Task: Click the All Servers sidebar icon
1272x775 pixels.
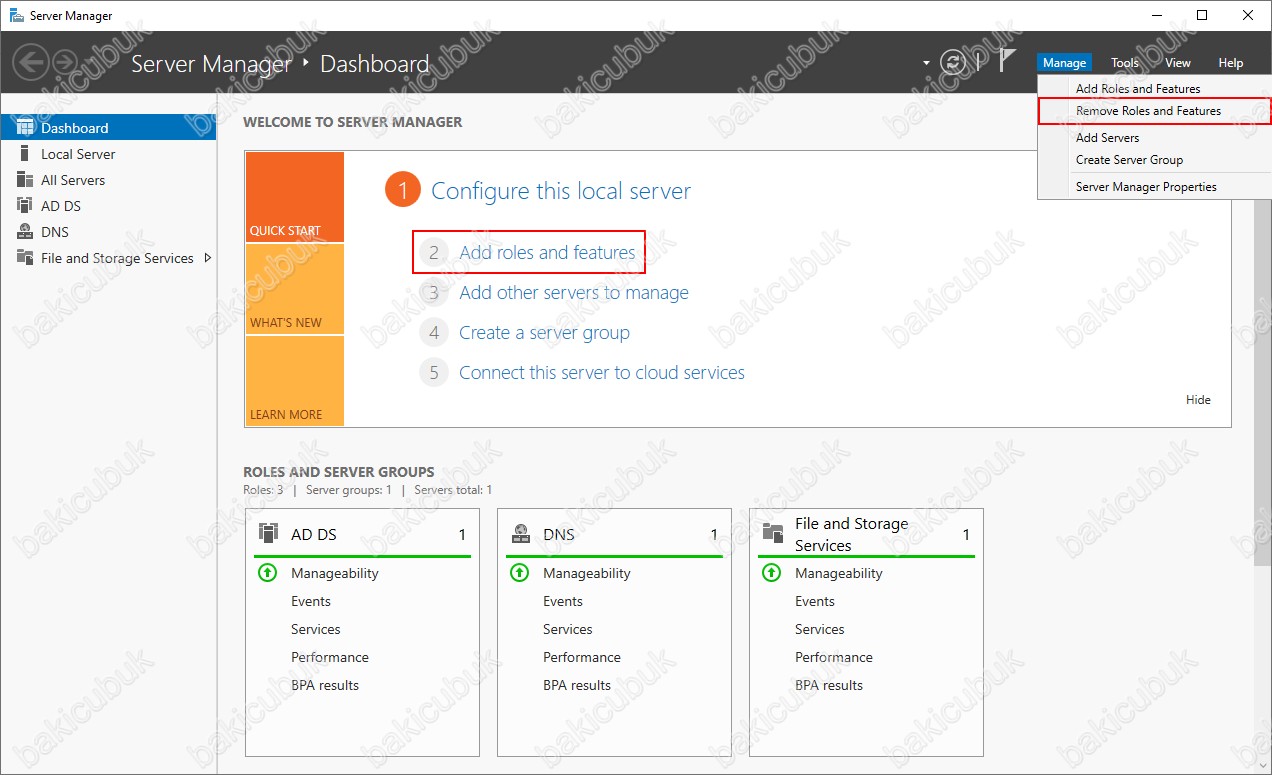Action: [x=26, y=180]
